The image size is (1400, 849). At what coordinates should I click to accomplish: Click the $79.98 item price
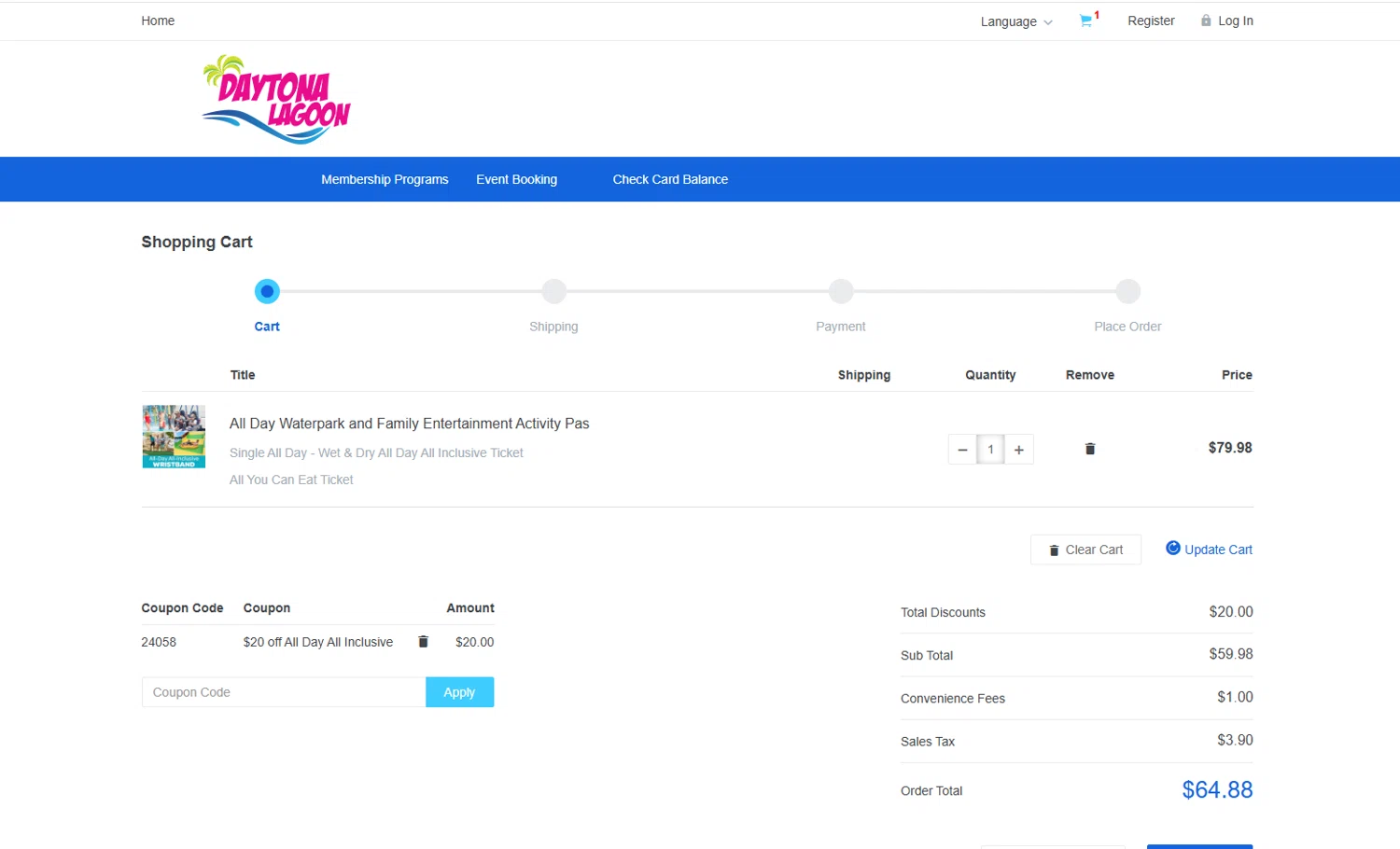coord(1230,448)
